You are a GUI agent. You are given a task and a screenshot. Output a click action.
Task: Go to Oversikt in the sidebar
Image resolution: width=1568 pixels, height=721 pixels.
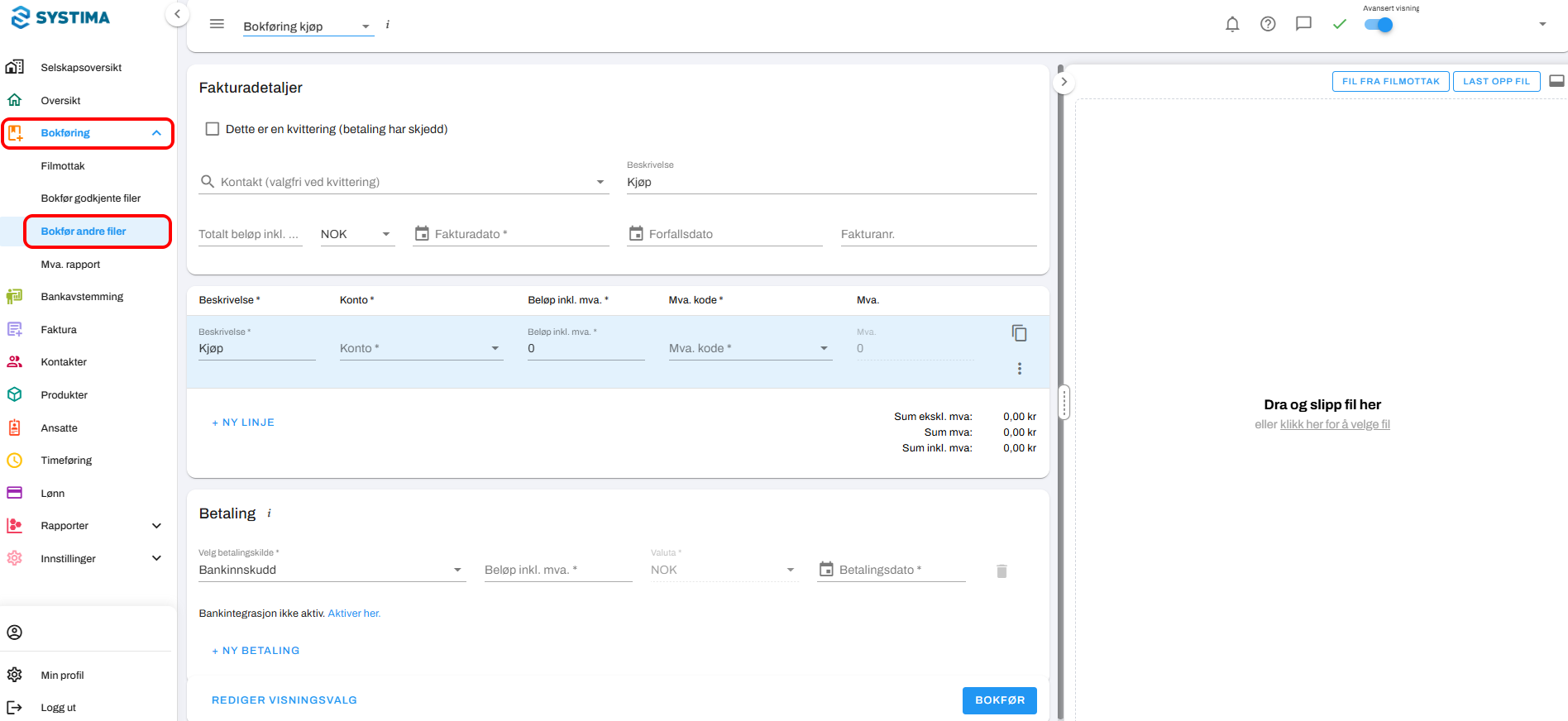[x=60, y=101]
